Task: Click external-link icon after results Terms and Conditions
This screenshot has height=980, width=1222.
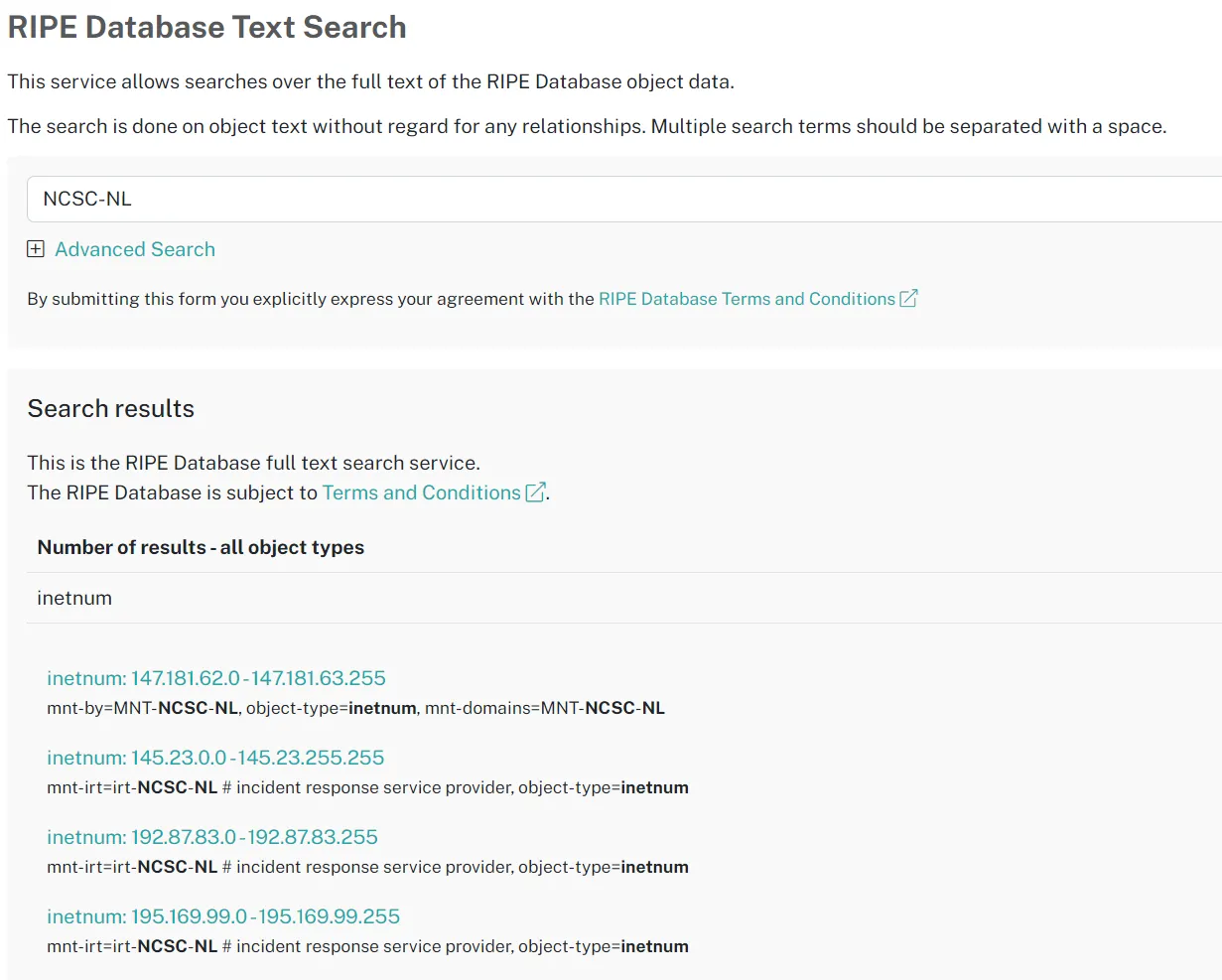Action: click(x=535, y=492)
